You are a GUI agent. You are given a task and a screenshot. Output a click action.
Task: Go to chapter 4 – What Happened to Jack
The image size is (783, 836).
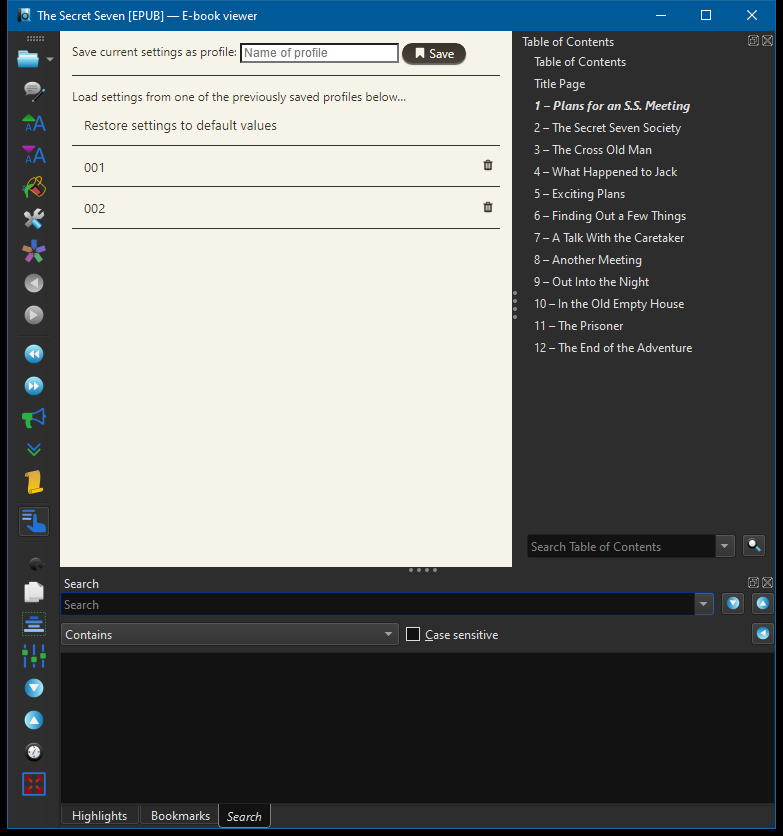click(x=606, y=172)
